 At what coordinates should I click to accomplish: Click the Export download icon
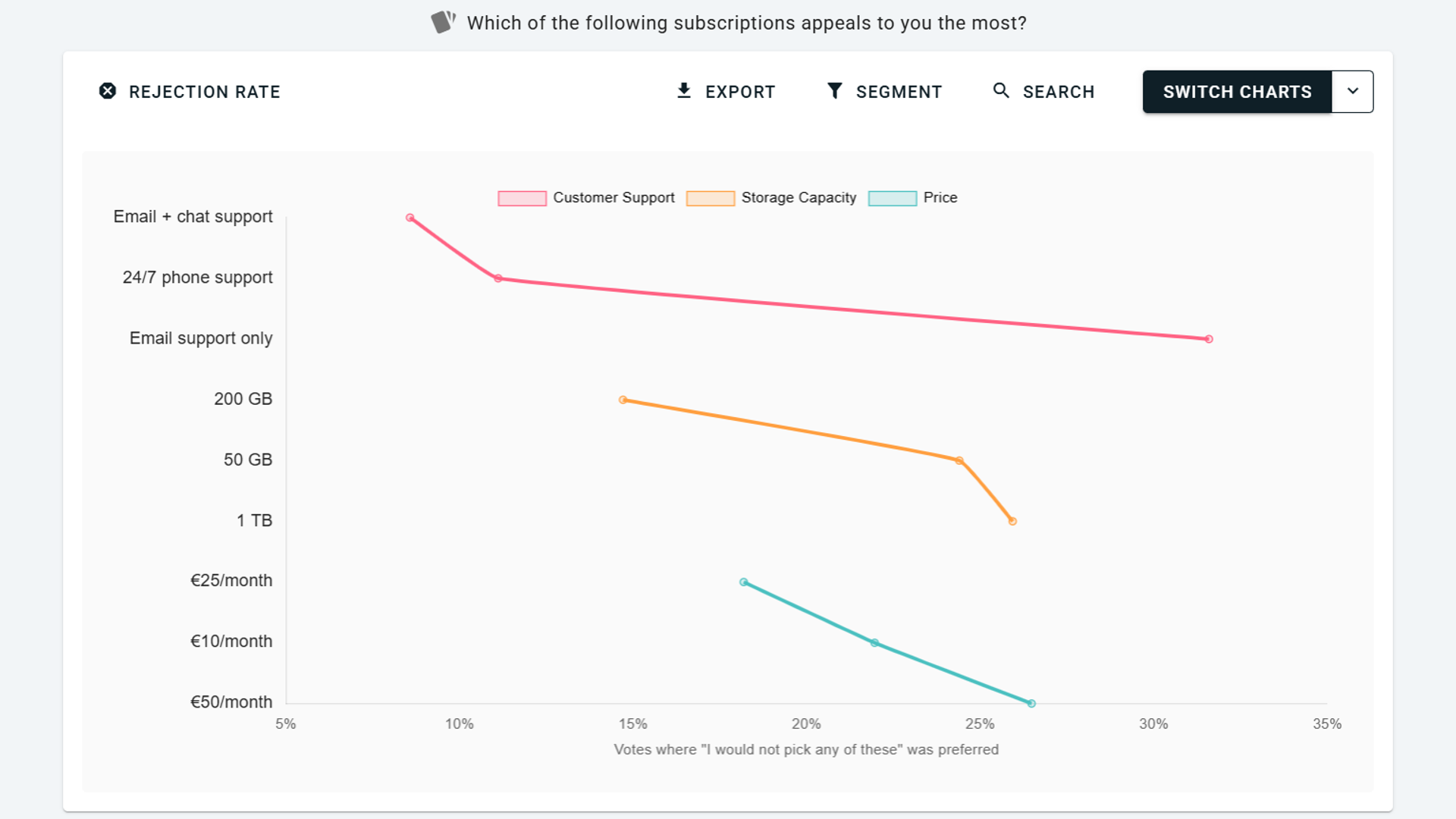coord(684,91)
